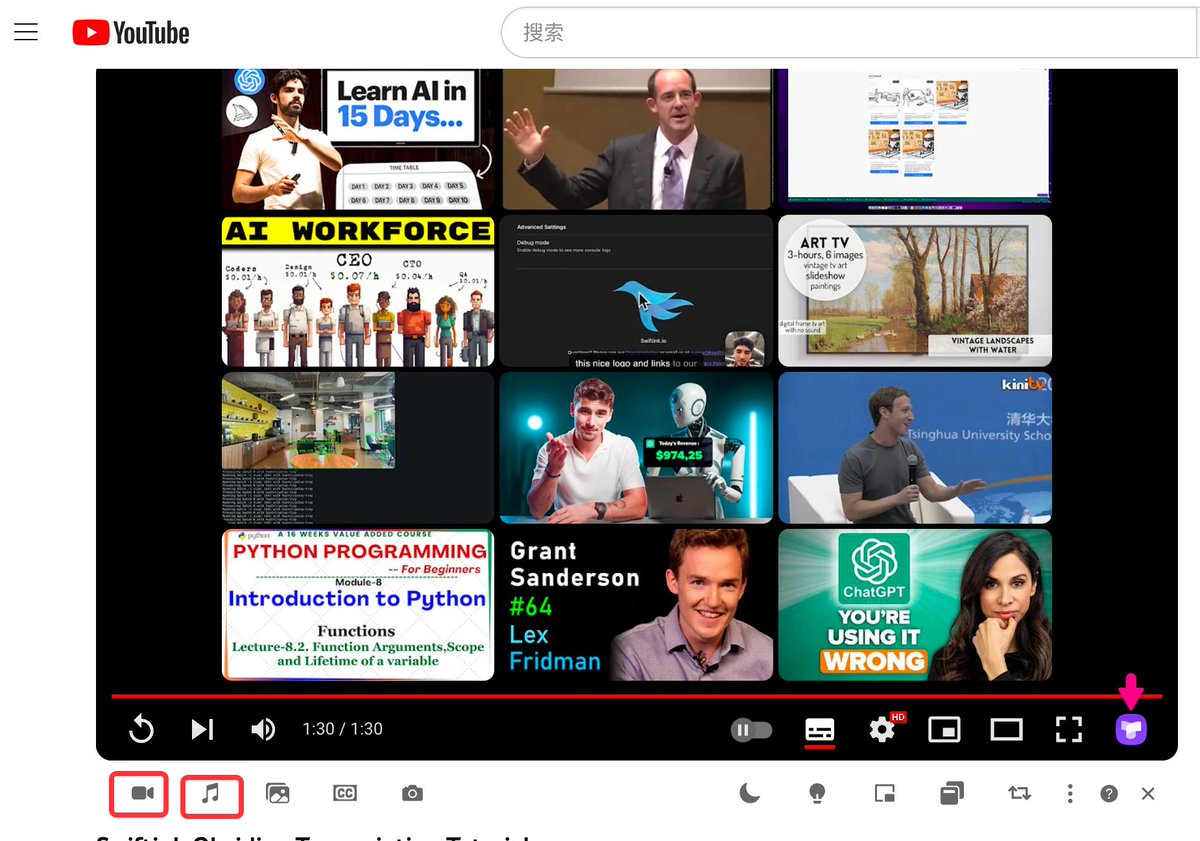This screenshot has width=1200, height=841.
Task: Enable the miniplayer mode
Action: tap(944, 730)
